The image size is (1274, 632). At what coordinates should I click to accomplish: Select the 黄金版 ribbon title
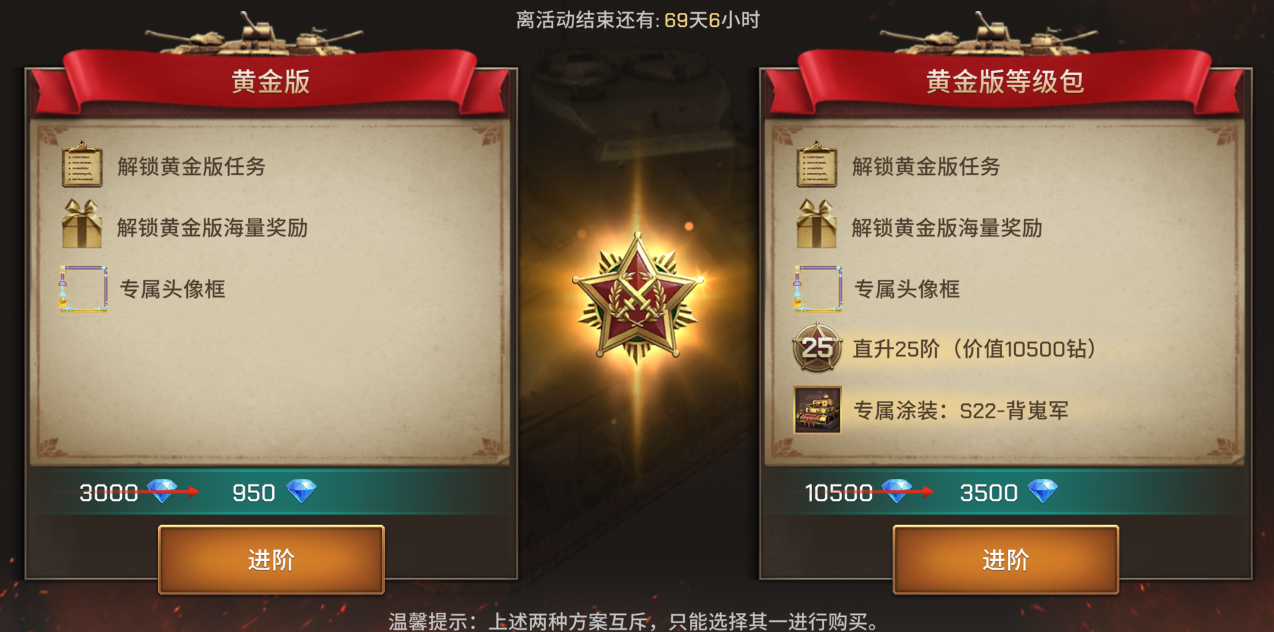(271, 82)
